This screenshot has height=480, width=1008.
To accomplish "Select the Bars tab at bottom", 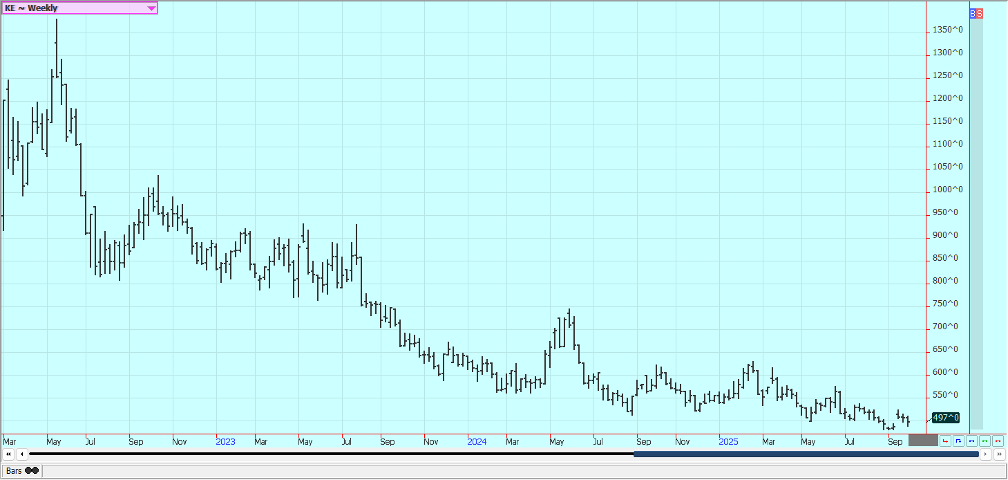I will pyautogui.click(x=16, y=470).
